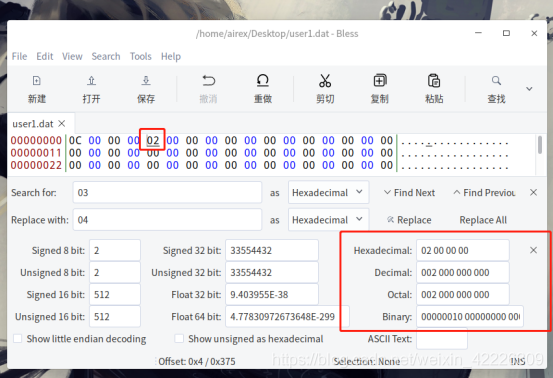Viewport: 553px width, 378px height.
Task: Click offset 00000022 in hex view
Action: point(36,165)
